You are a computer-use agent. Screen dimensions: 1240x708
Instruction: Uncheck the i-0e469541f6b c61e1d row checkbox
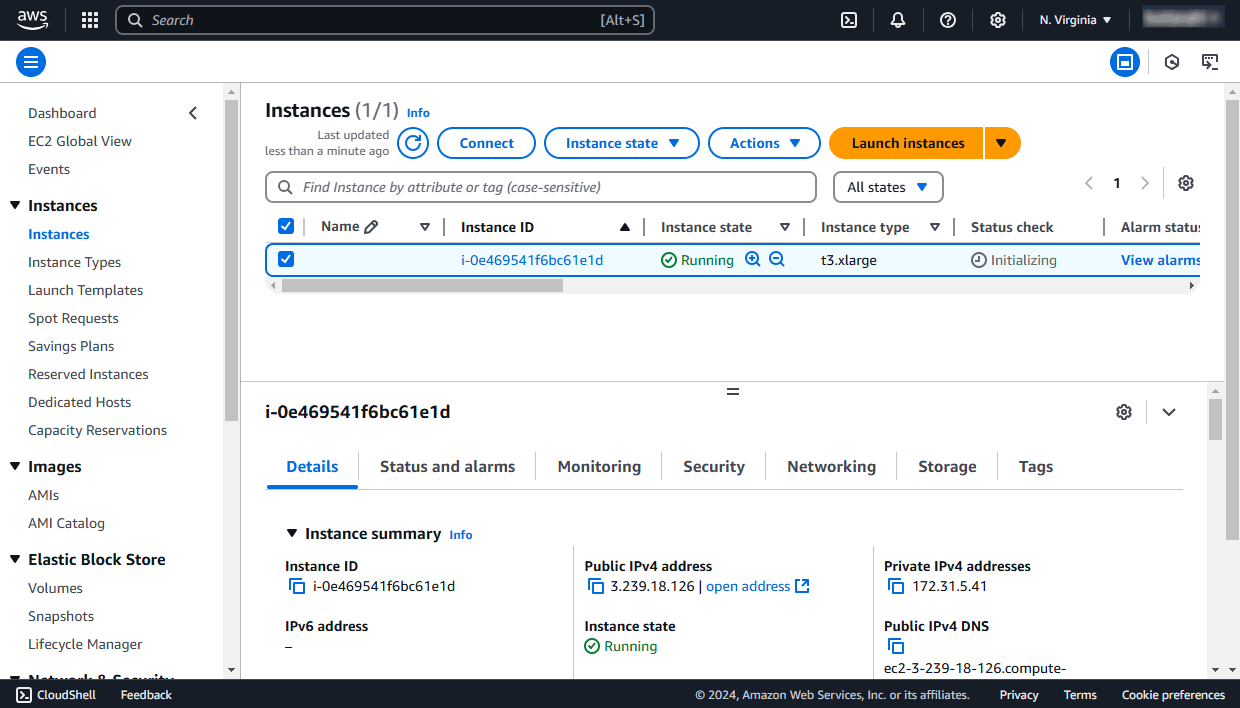286,259
